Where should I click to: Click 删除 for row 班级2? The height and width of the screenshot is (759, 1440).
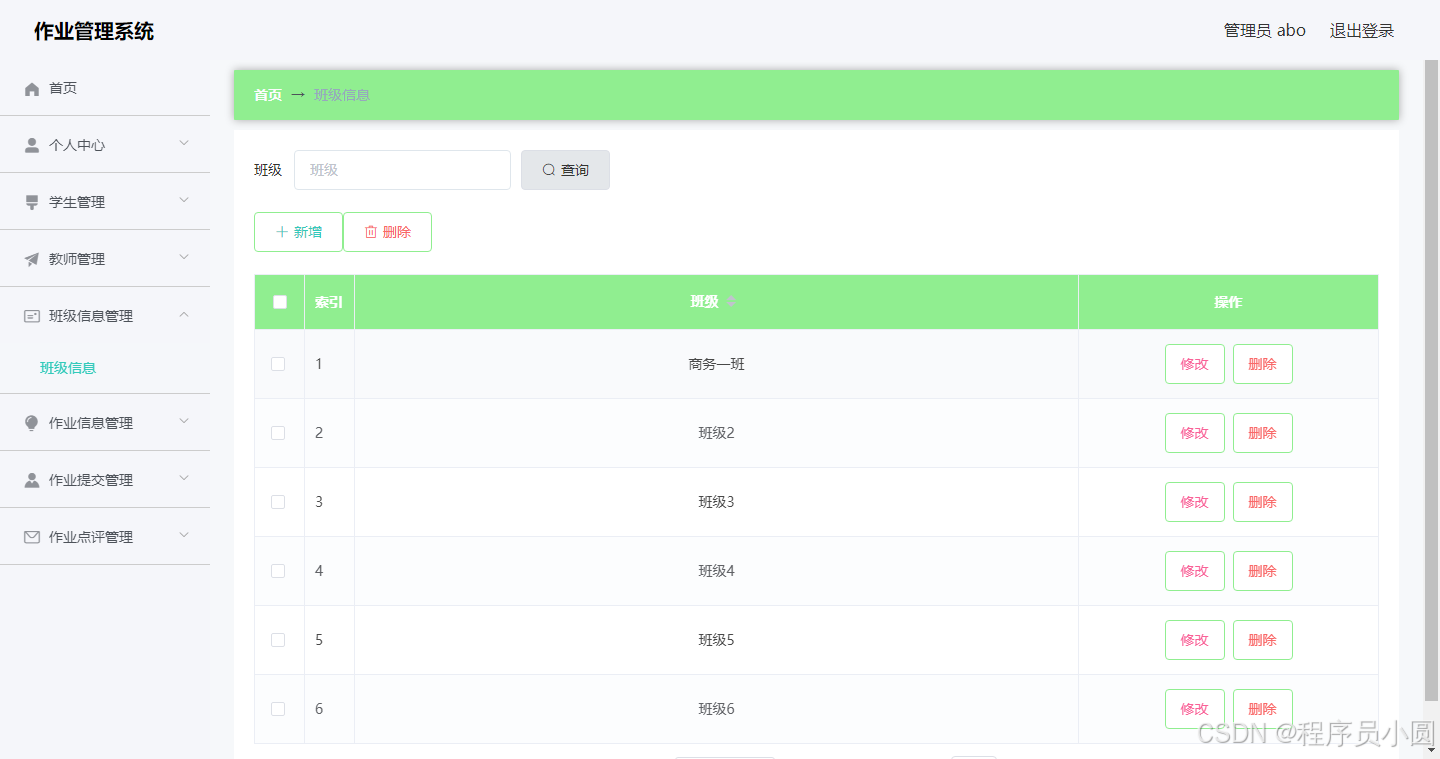pyautogui.click(x=1263, y=433)
